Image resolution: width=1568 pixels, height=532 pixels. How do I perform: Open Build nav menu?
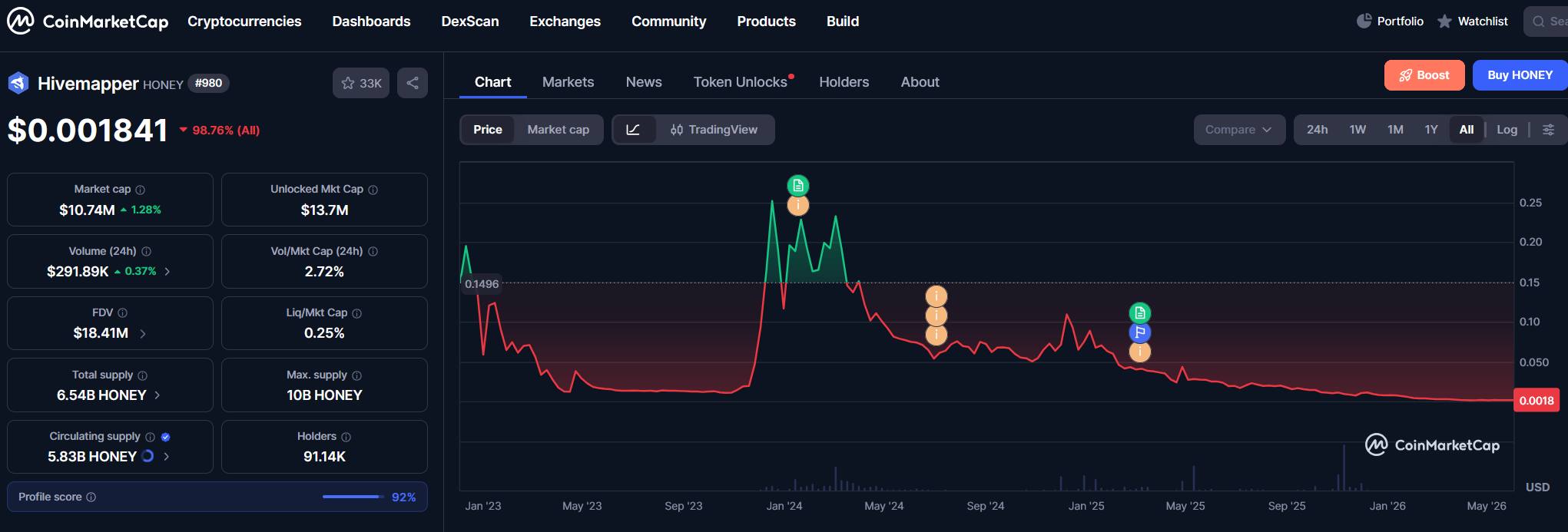point(843,21)
